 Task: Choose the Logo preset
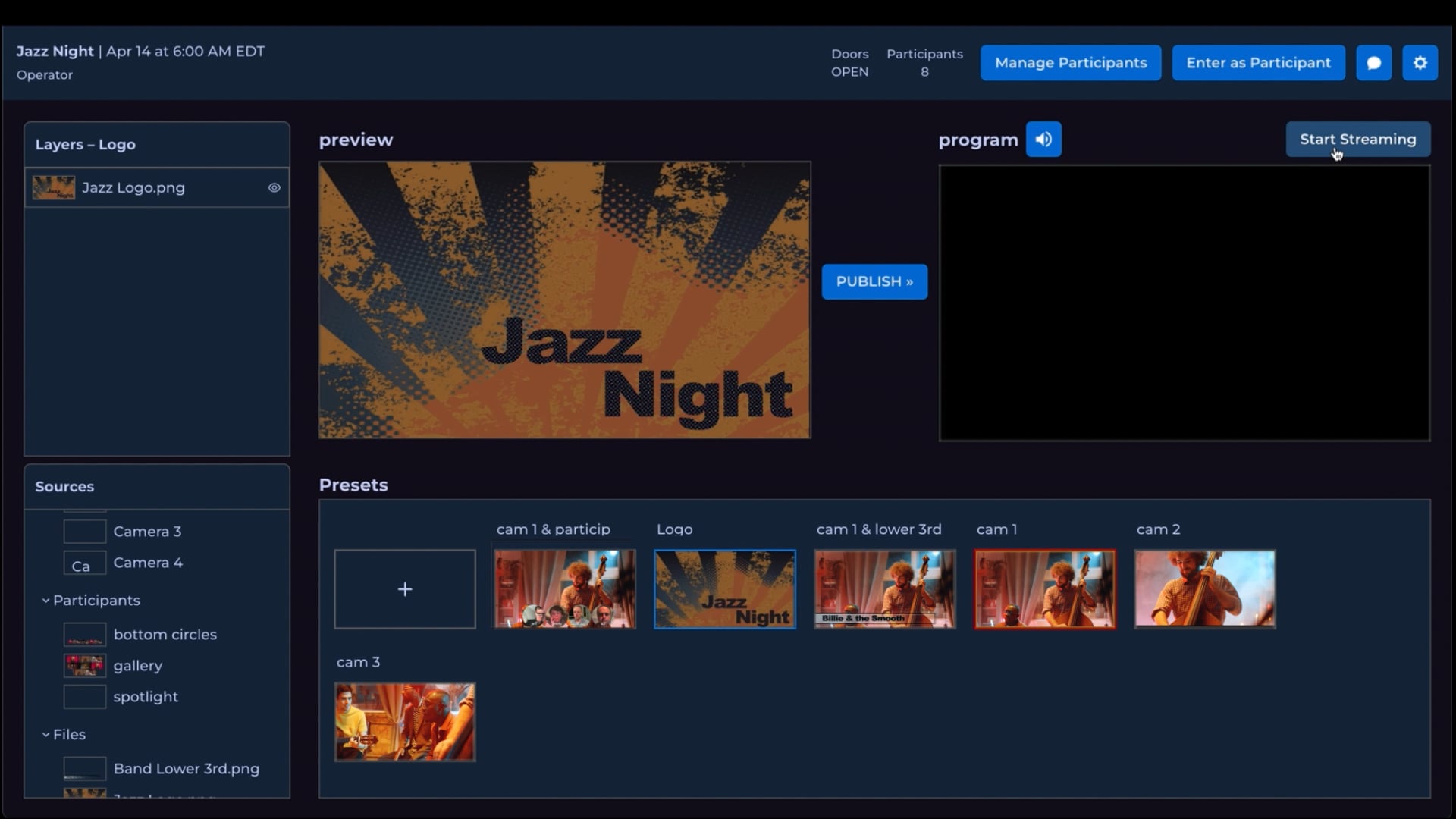[x=724, y=589]
